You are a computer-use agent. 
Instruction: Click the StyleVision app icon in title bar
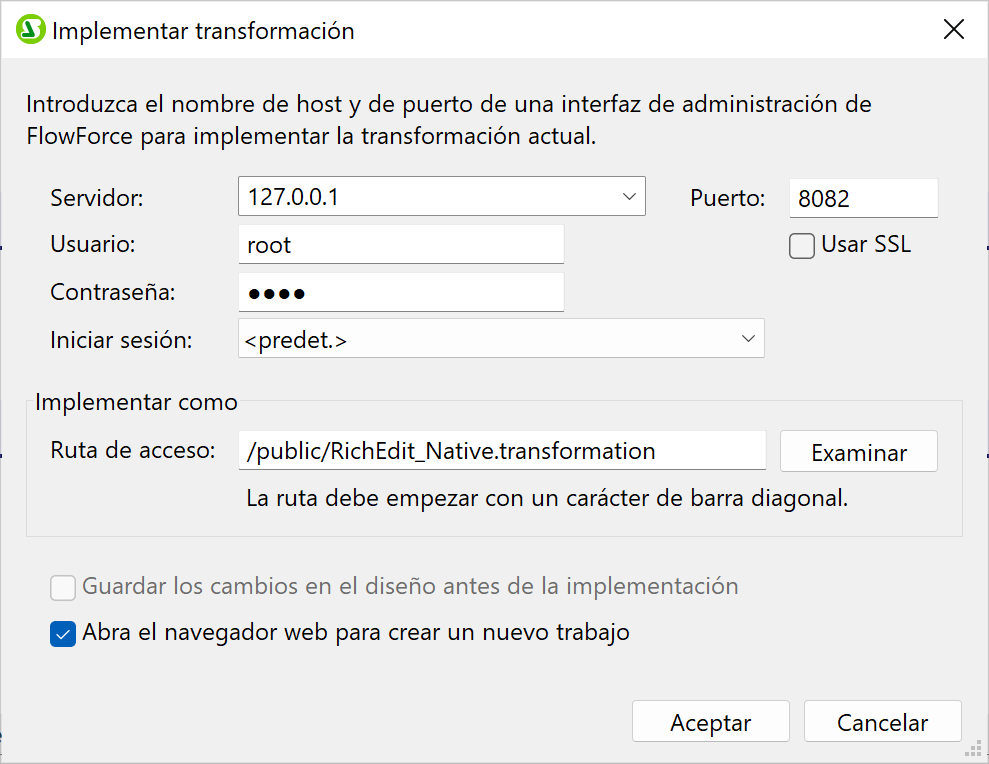coord(31,30)
